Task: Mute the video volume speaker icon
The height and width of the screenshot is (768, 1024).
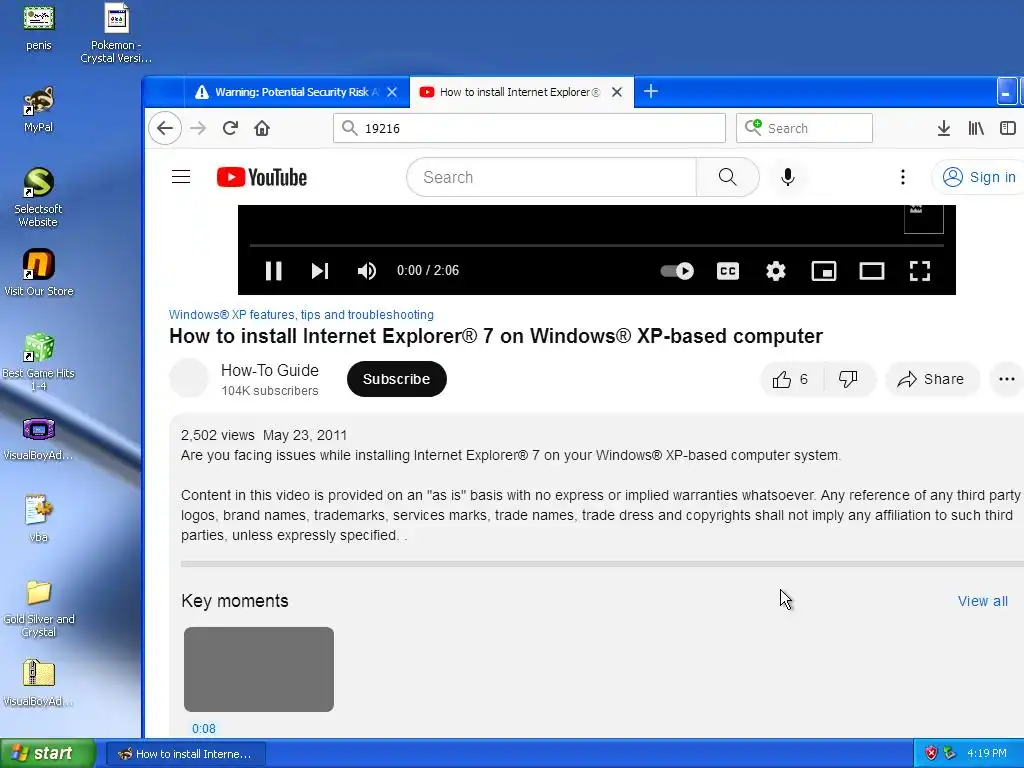Action: [366, 270]
